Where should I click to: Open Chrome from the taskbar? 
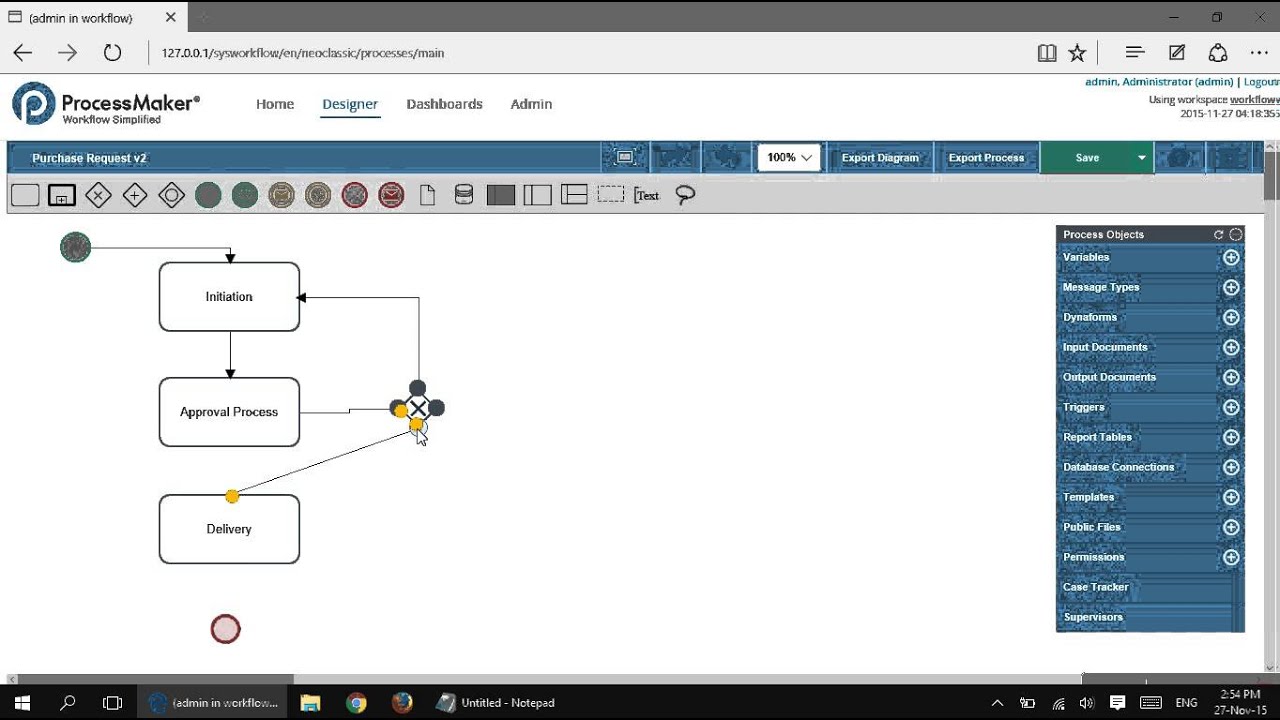(x=356, y=702)
